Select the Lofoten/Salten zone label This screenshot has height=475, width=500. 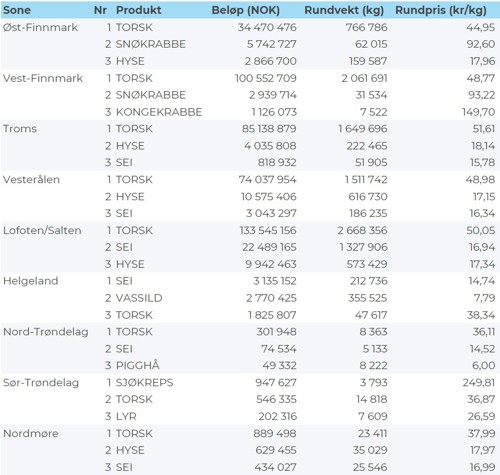point(42,230)
